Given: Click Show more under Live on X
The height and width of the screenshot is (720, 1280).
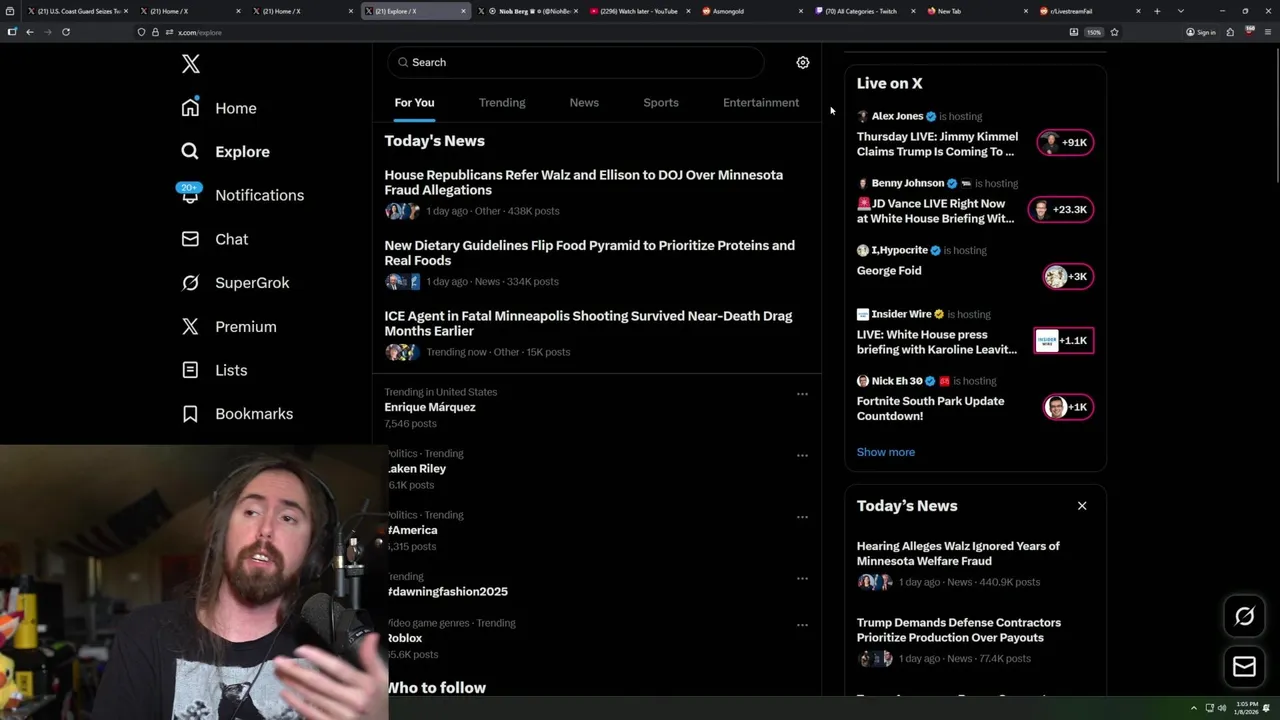Looking at the screenshot, I should (885, 452).
